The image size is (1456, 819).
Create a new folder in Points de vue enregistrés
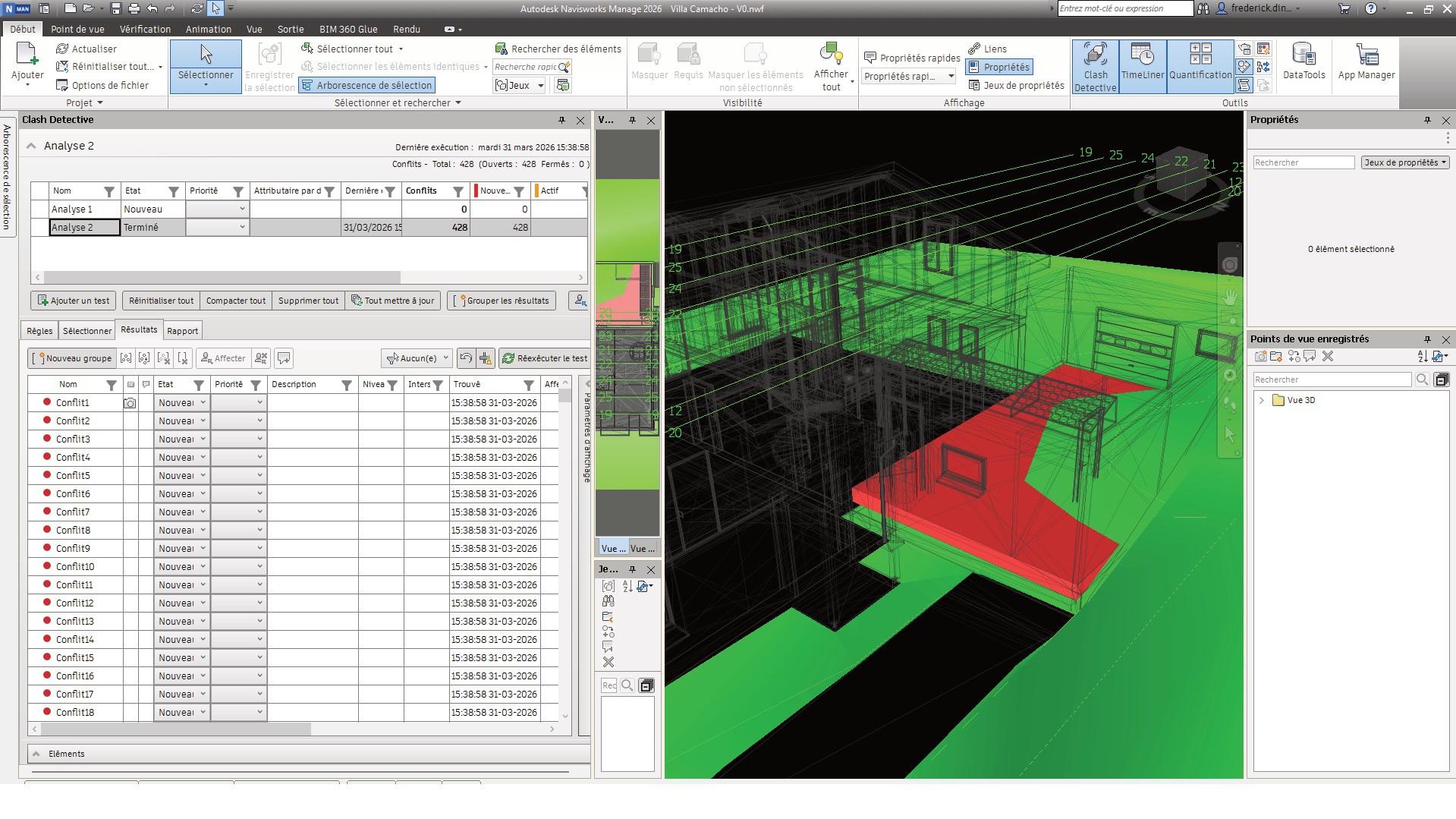click(x=1275, y=357)
